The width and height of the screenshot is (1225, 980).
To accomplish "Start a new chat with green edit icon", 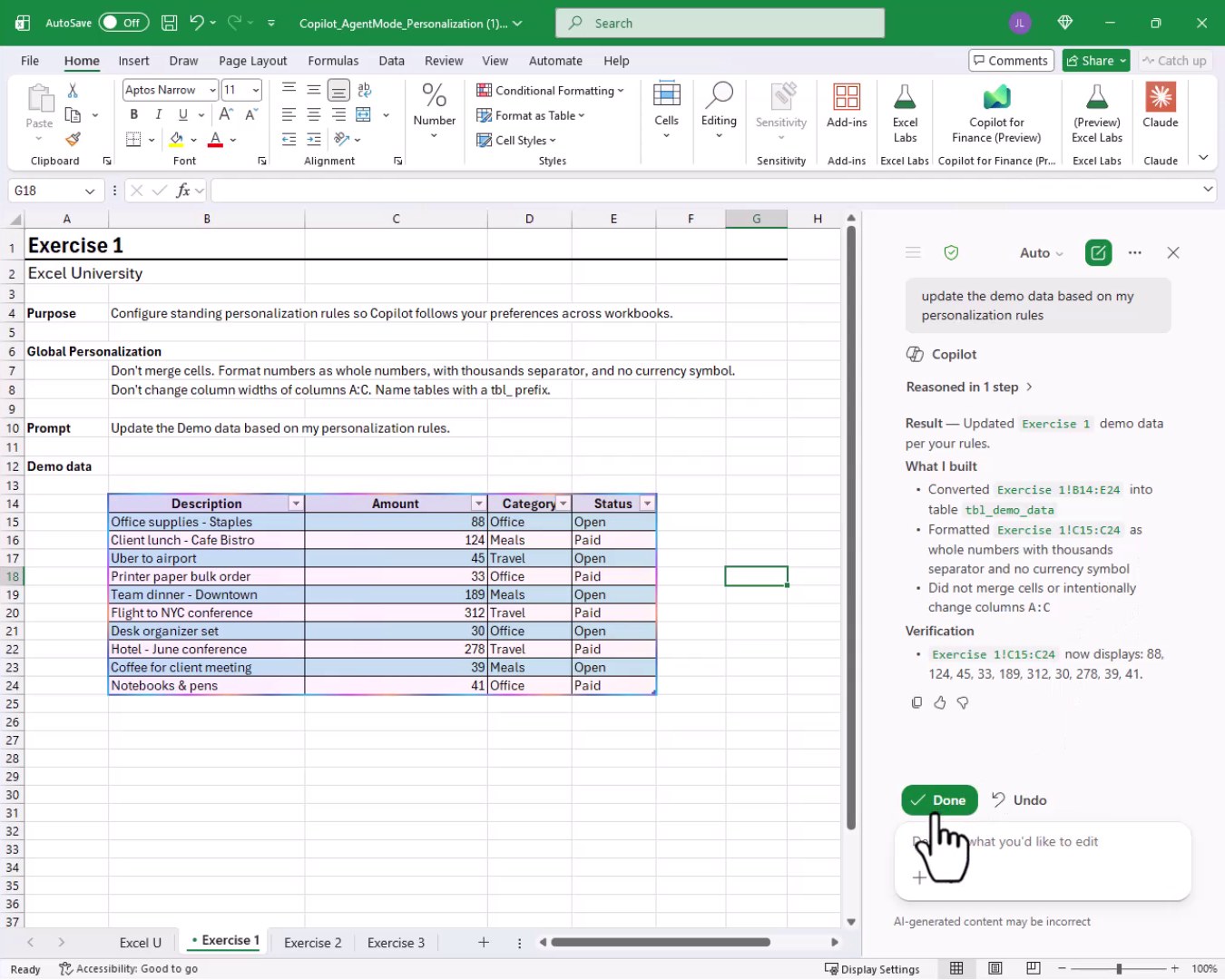I will 1098,253.
